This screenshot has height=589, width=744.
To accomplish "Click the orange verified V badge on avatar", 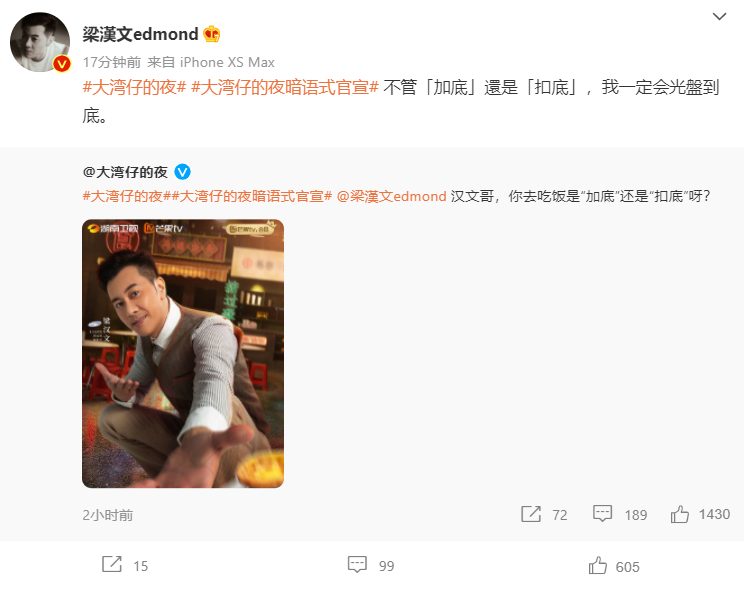I will point(62,64).
